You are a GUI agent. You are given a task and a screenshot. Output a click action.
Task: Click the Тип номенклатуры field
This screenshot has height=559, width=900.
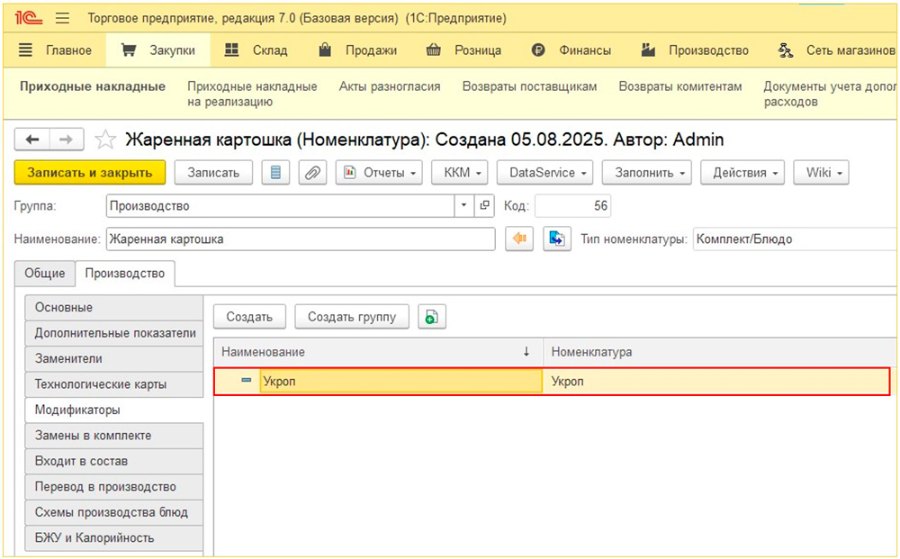pos(795,239)
